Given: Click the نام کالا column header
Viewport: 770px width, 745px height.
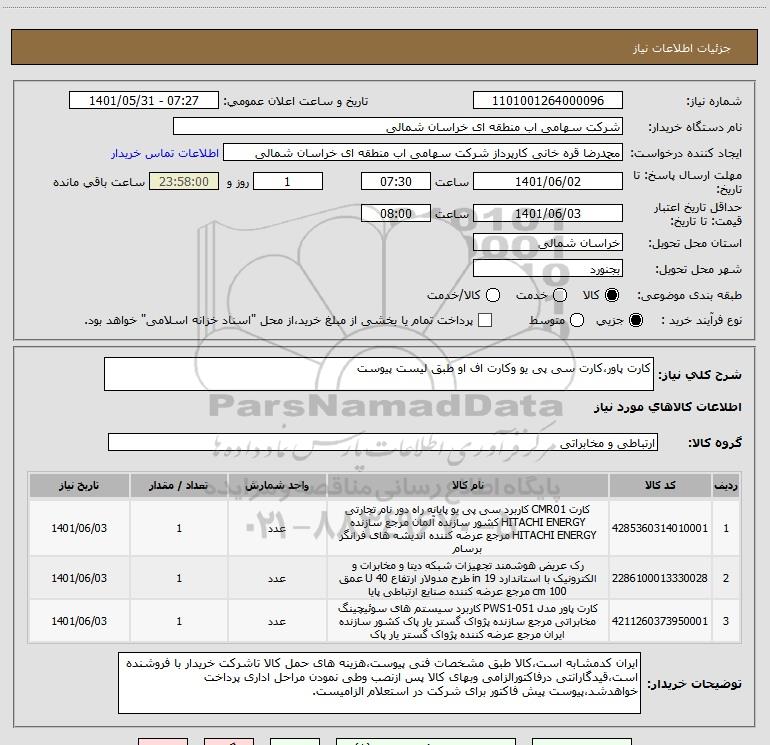Looking at the screenshot, I should coord(468,486).
